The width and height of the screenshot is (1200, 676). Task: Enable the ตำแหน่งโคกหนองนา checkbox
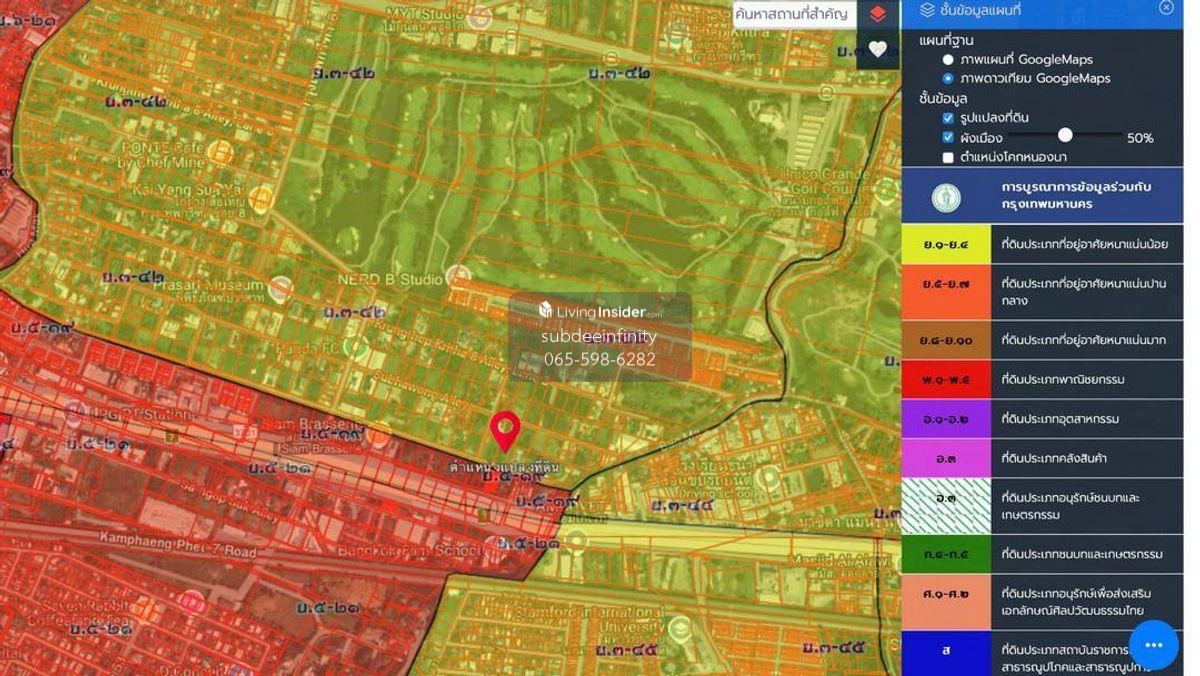point(948,157)
